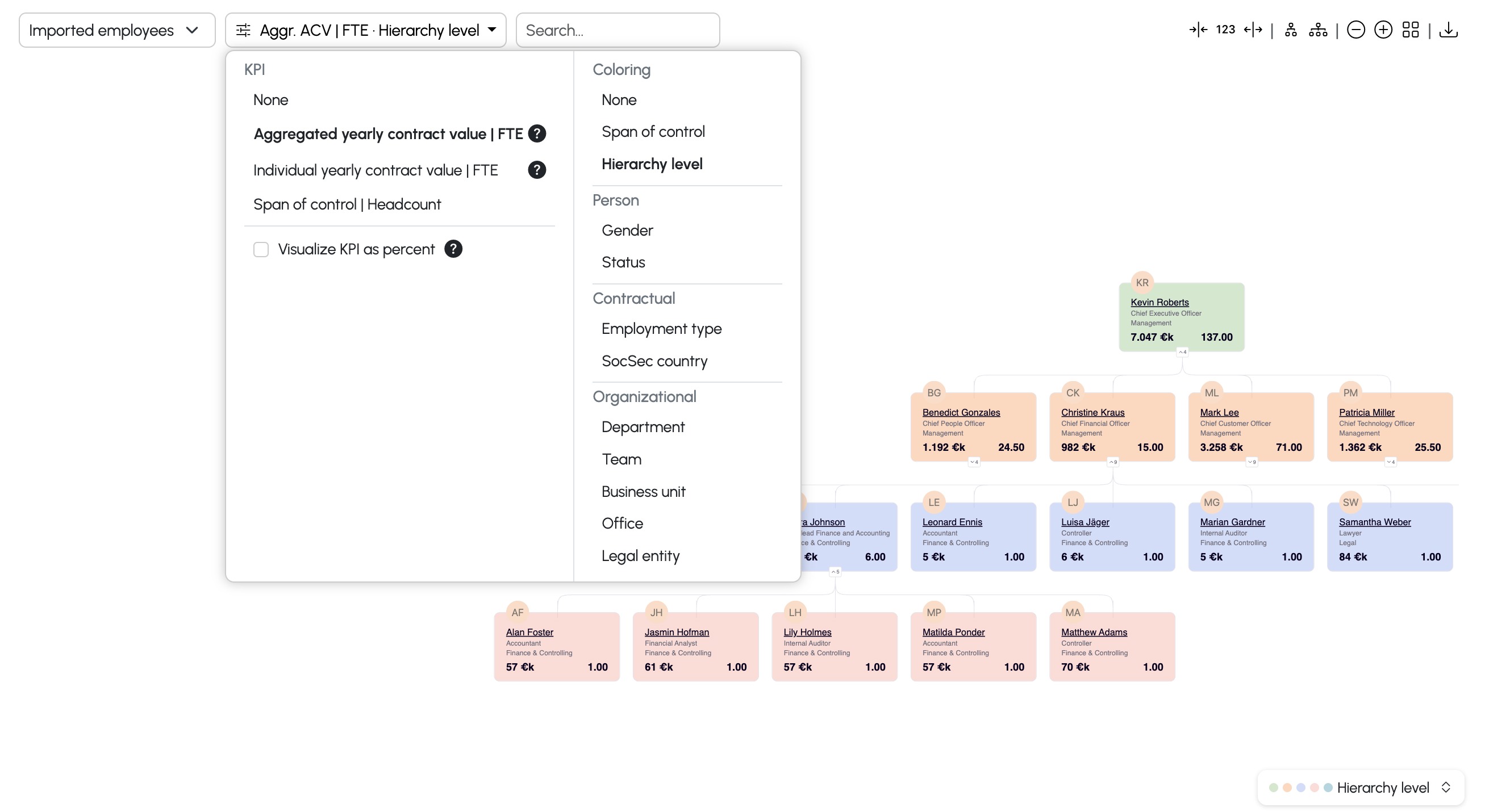Click help icon beside Aggregated yearly contract value

tap(537, 133)
